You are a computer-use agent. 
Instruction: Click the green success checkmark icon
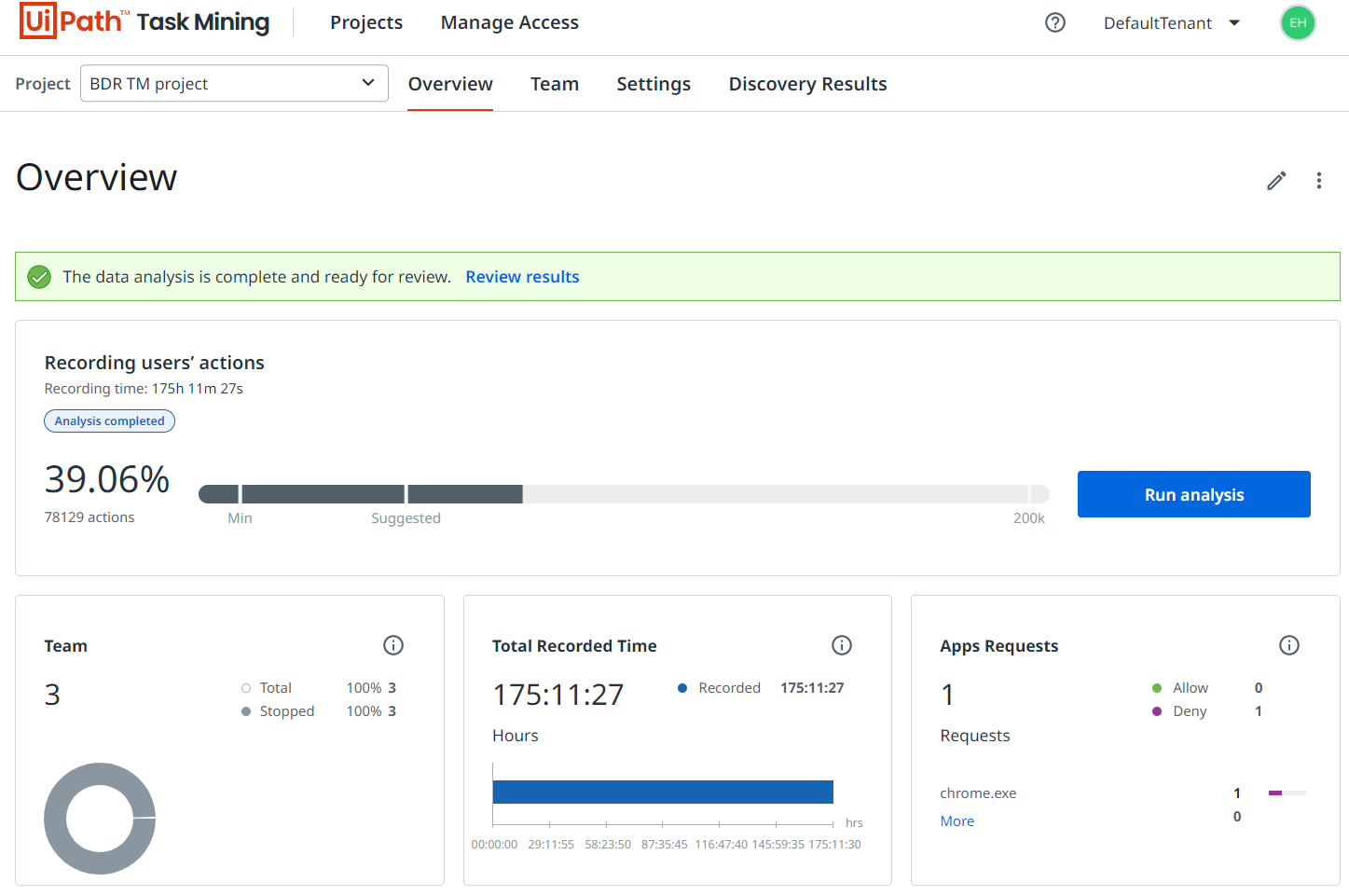point(39,277)
